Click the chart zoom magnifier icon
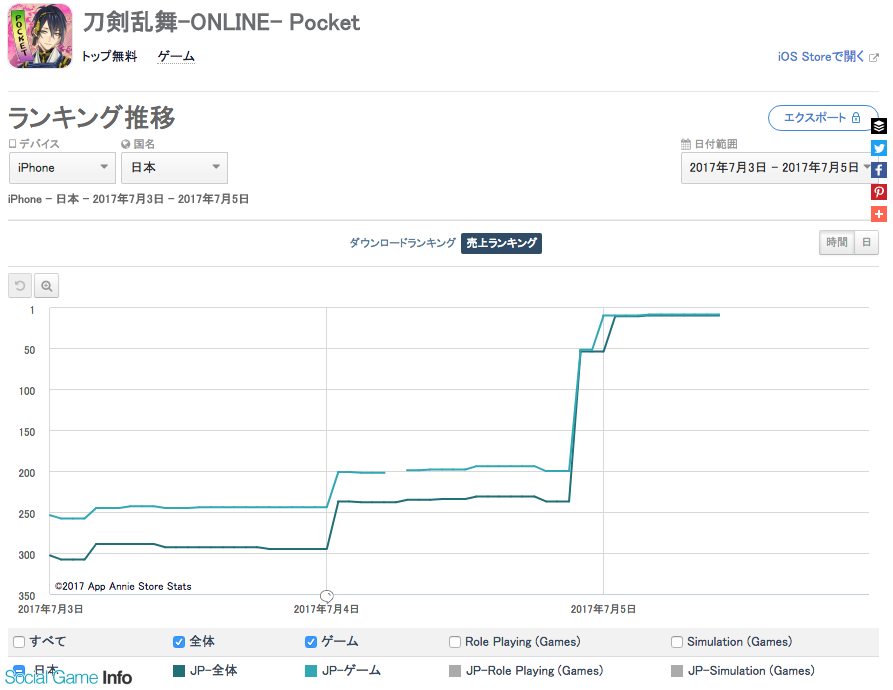 (x=46, y=286)
